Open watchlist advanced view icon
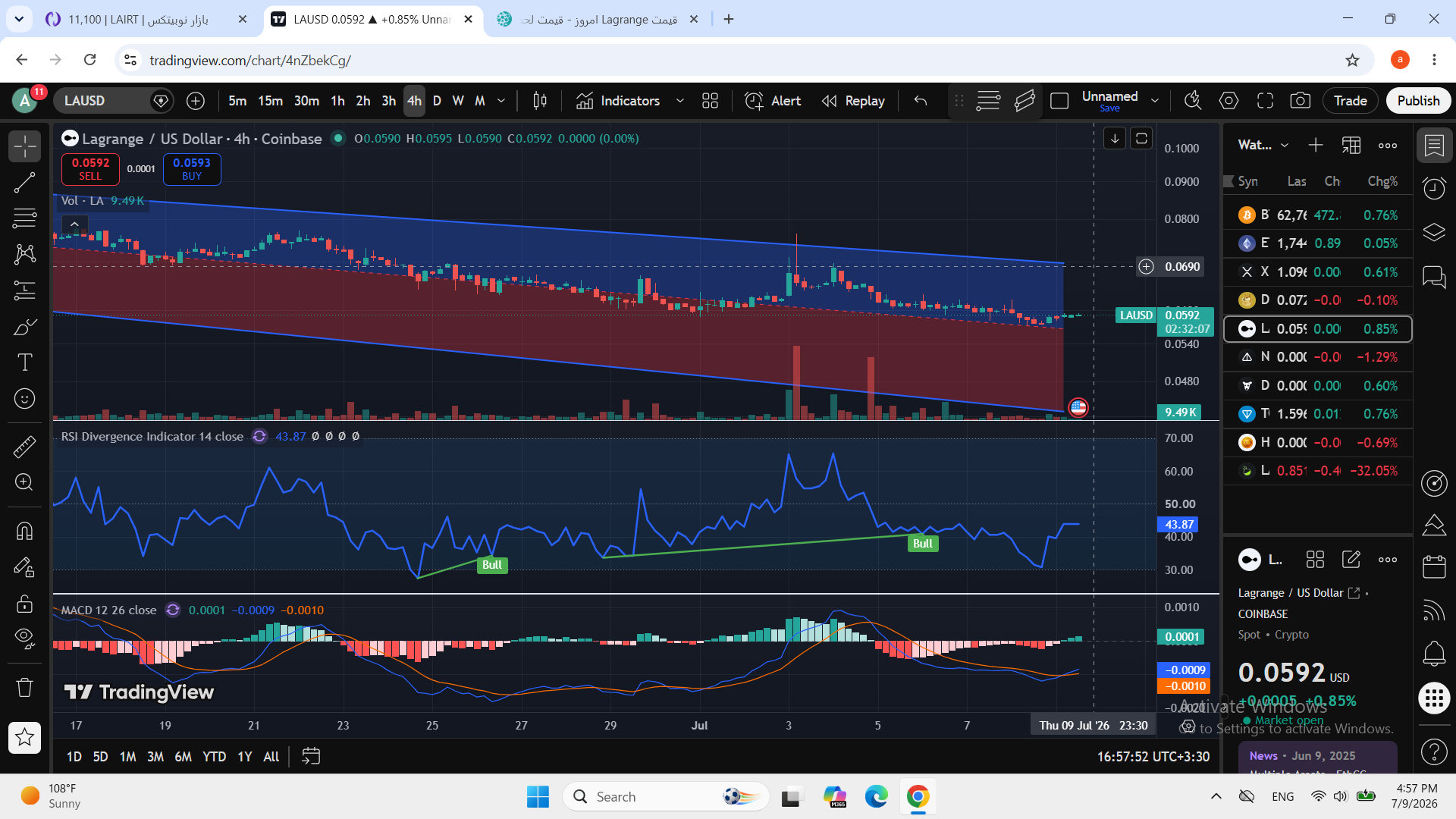 1351,145
